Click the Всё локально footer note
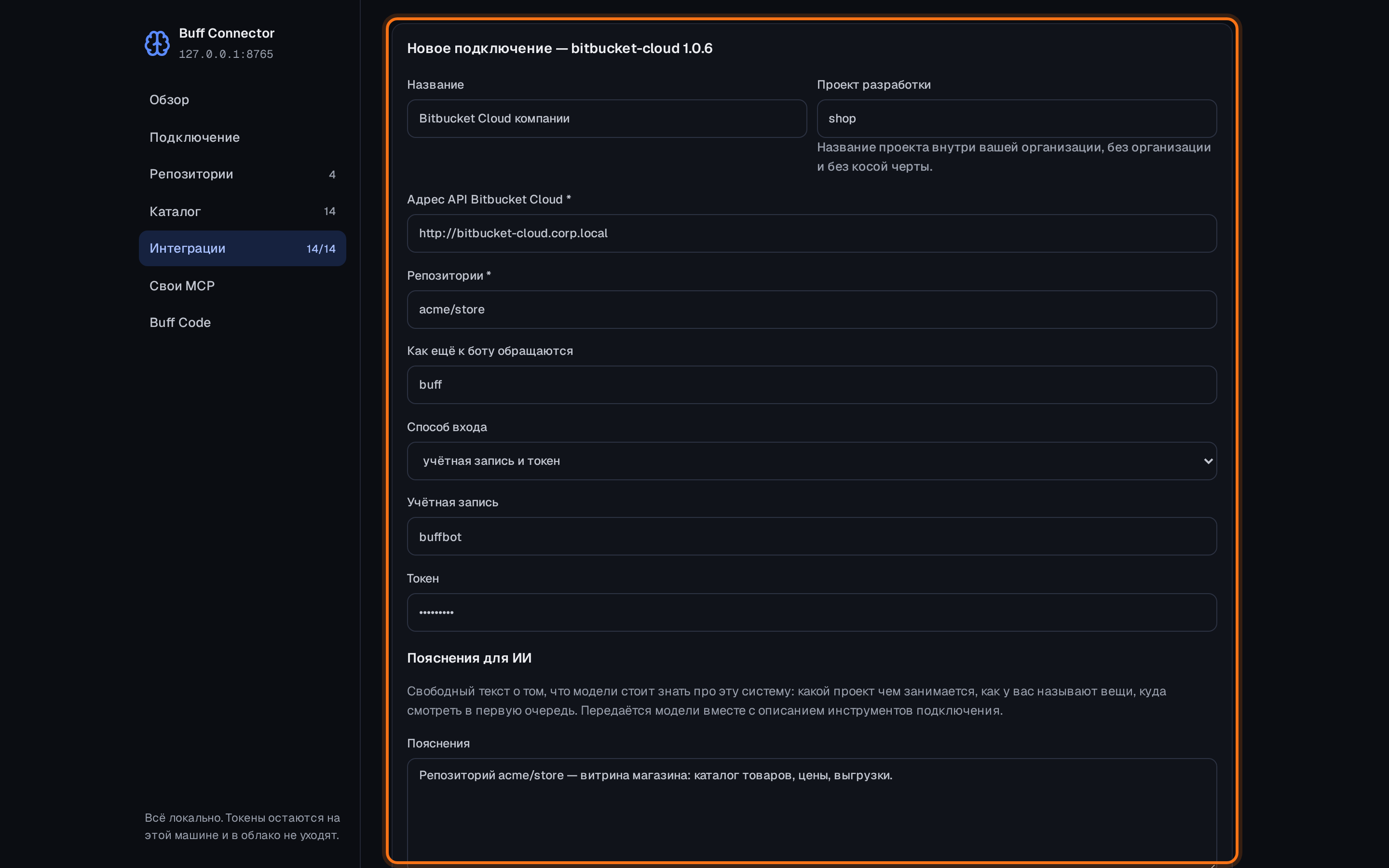1389x868 pixels. pos(242,826)
